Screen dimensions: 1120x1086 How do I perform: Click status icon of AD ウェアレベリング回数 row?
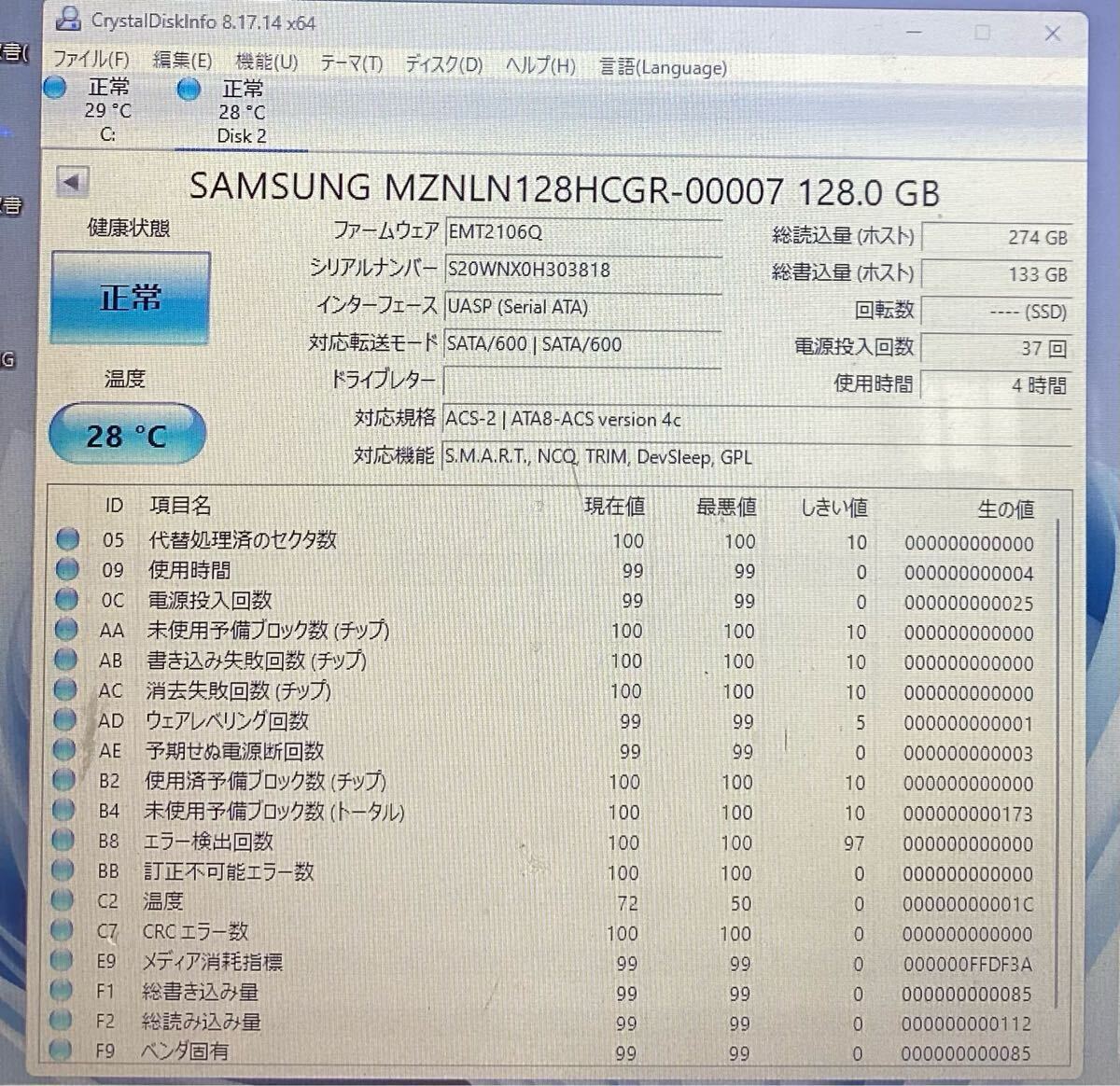[64, 719]
